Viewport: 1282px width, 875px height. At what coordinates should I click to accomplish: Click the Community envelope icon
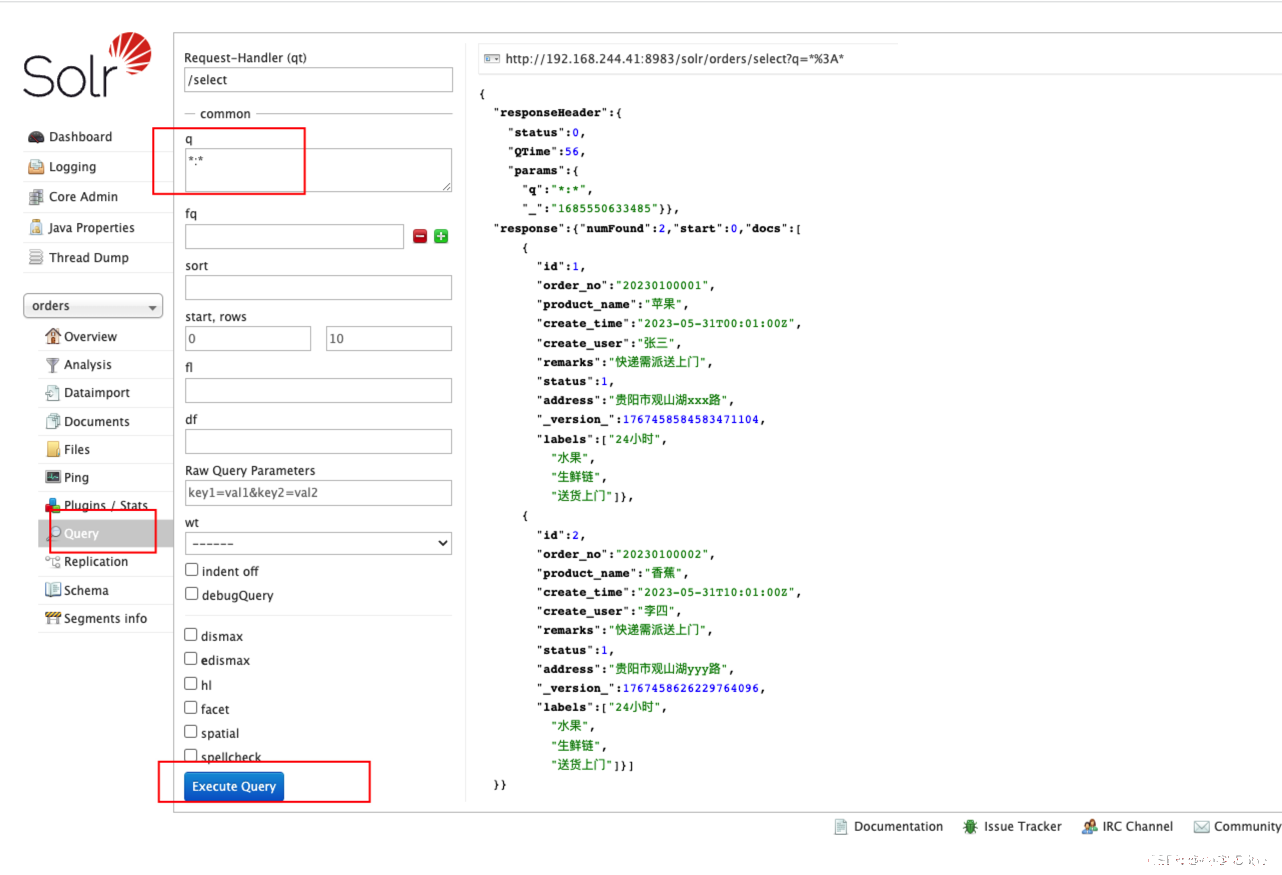[1201, 827]
